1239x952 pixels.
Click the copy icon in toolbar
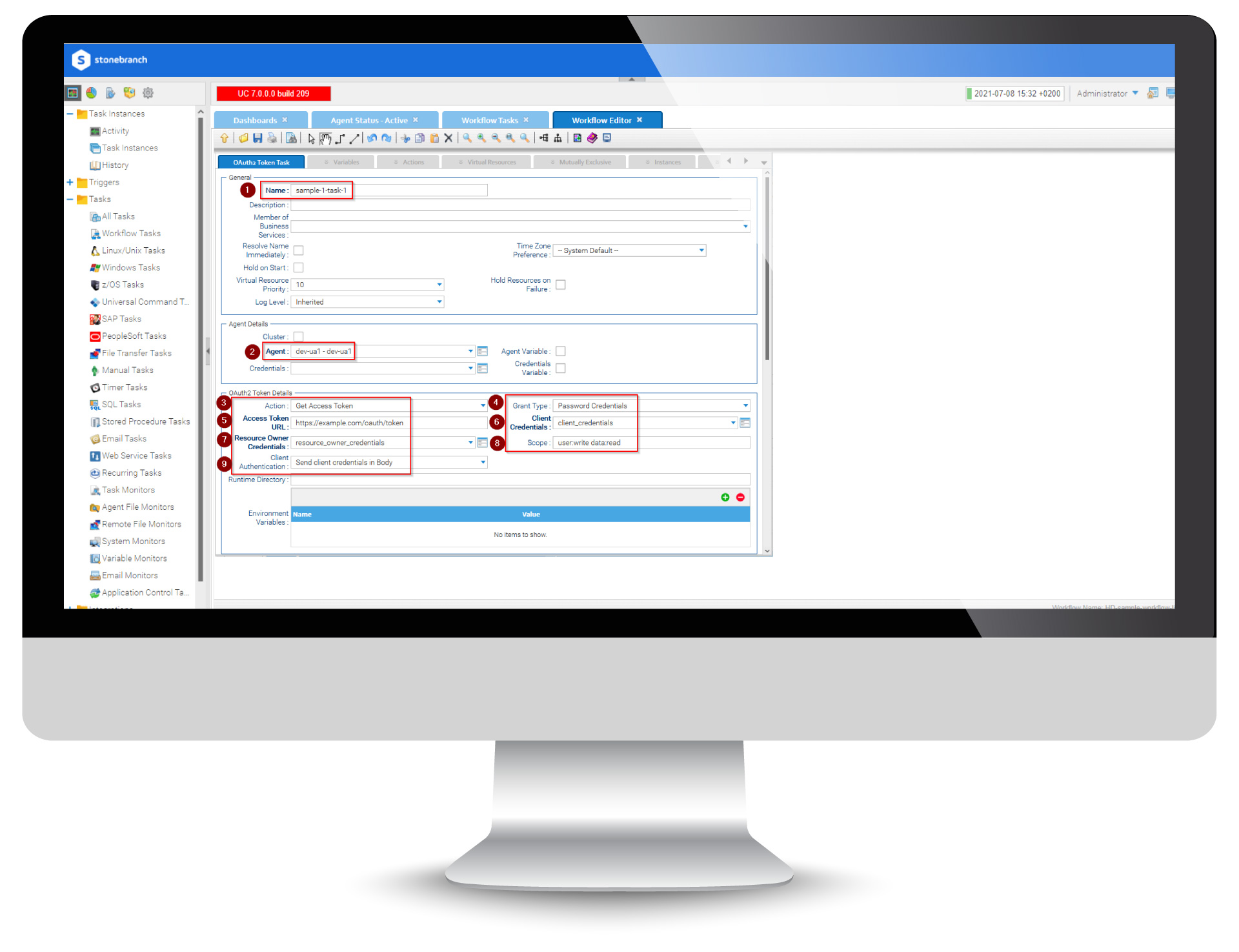pos(418,140)
